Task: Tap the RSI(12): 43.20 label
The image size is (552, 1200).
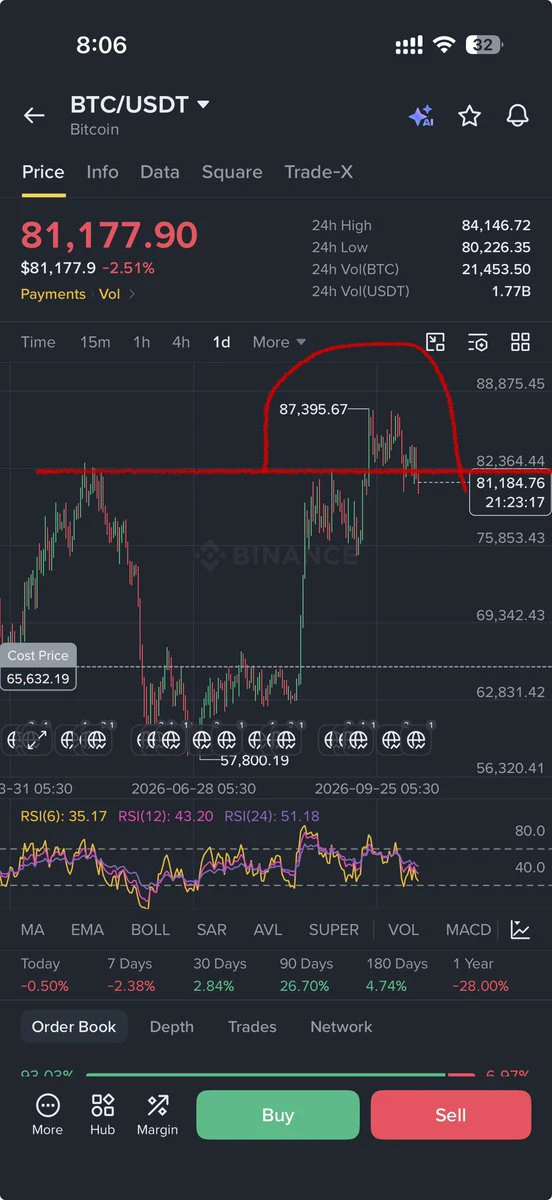Action: pos(166,816)
